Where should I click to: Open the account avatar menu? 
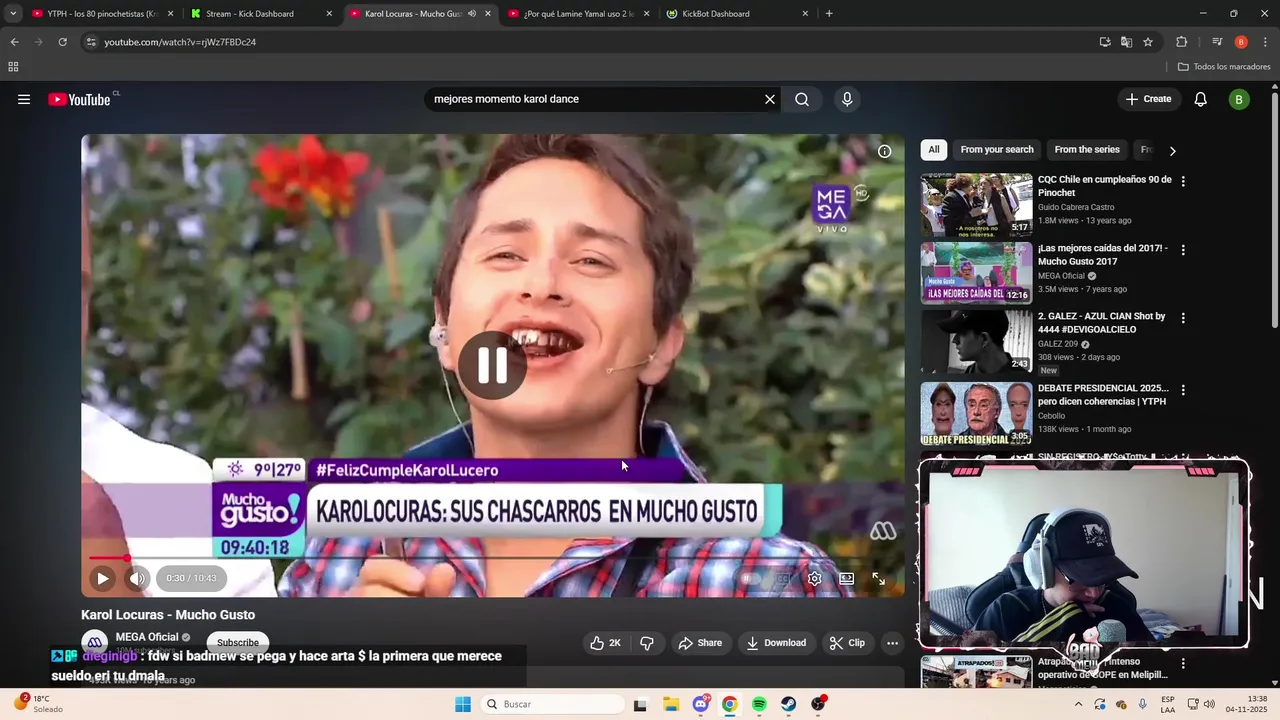click(1239, 99)
